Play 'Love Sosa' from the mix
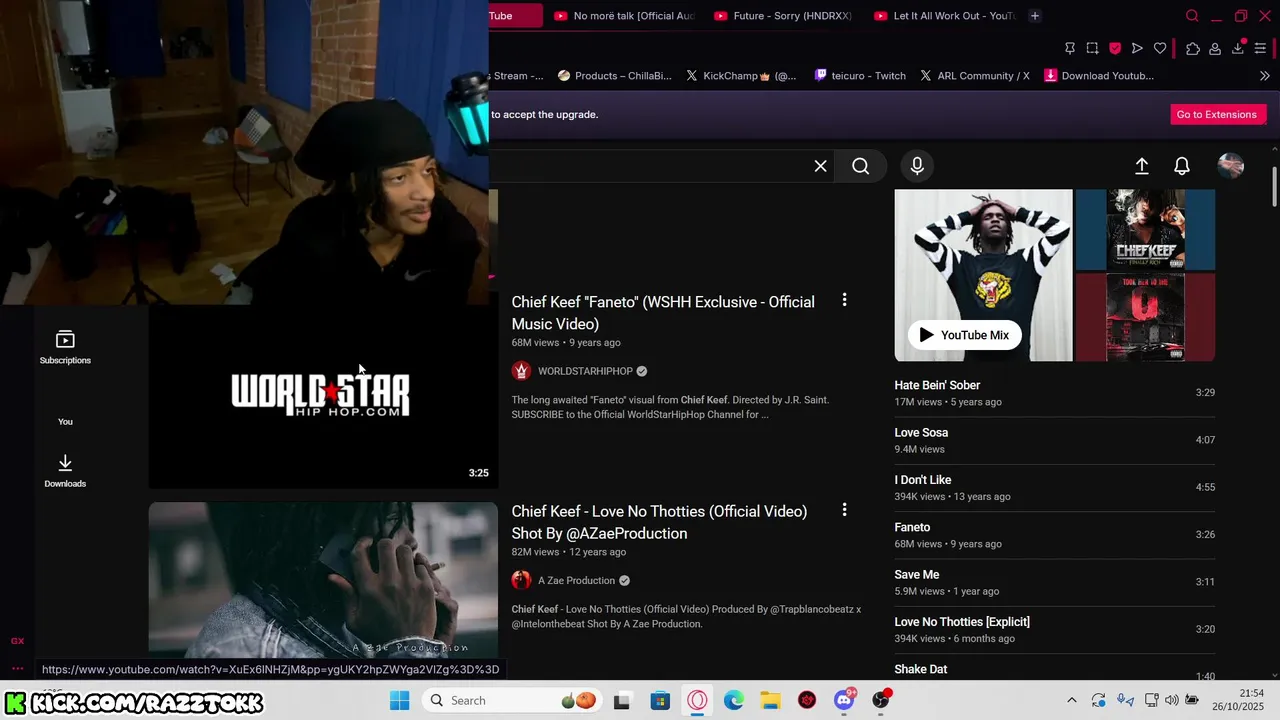This screenshot has width=1280, height=720. (x=1054, y=440)
